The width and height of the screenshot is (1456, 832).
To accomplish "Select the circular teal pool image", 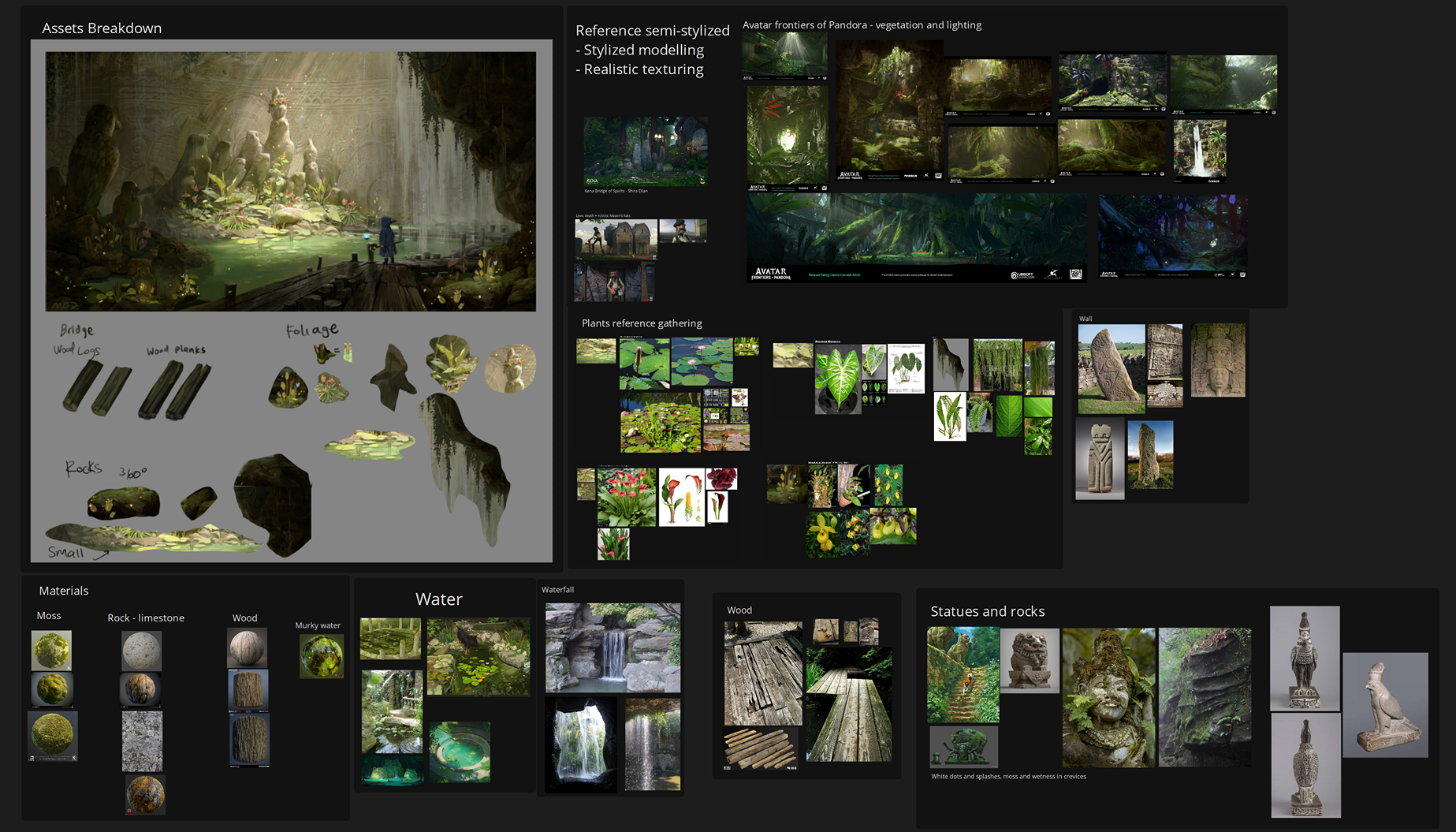I will [460, 752].
